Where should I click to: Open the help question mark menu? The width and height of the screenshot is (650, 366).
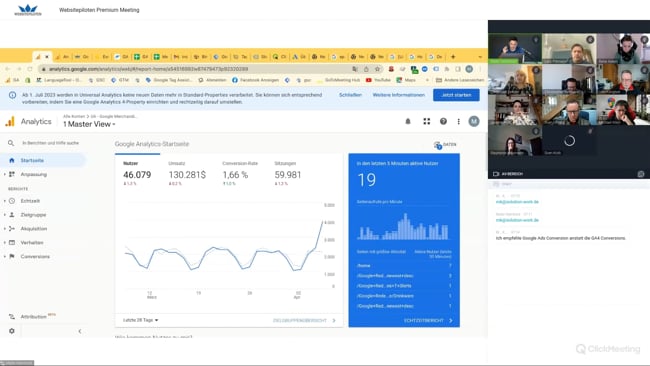(x=443, y=121)
